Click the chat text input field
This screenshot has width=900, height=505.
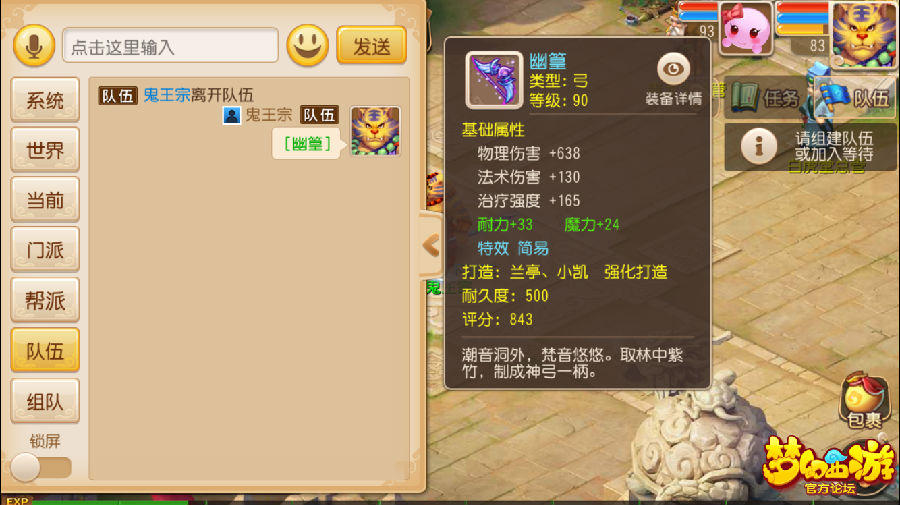pyautogui.click(x=170, y=45)
